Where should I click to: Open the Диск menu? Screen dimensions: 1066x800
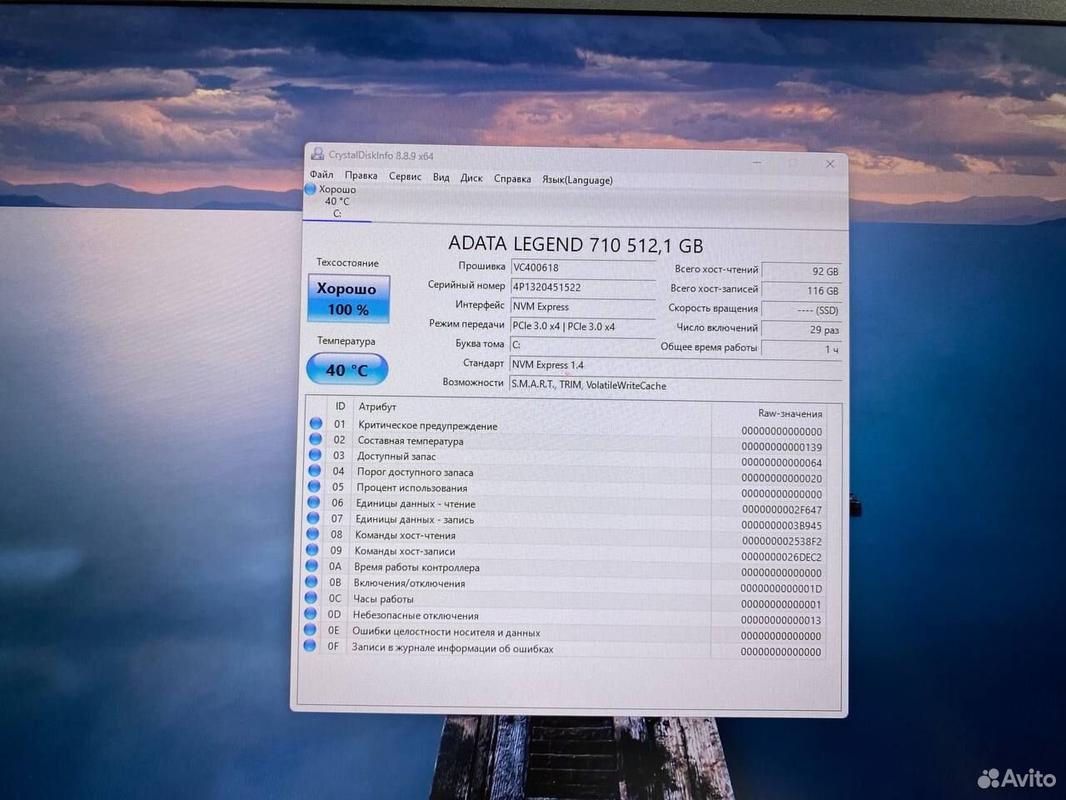(471, 178)
